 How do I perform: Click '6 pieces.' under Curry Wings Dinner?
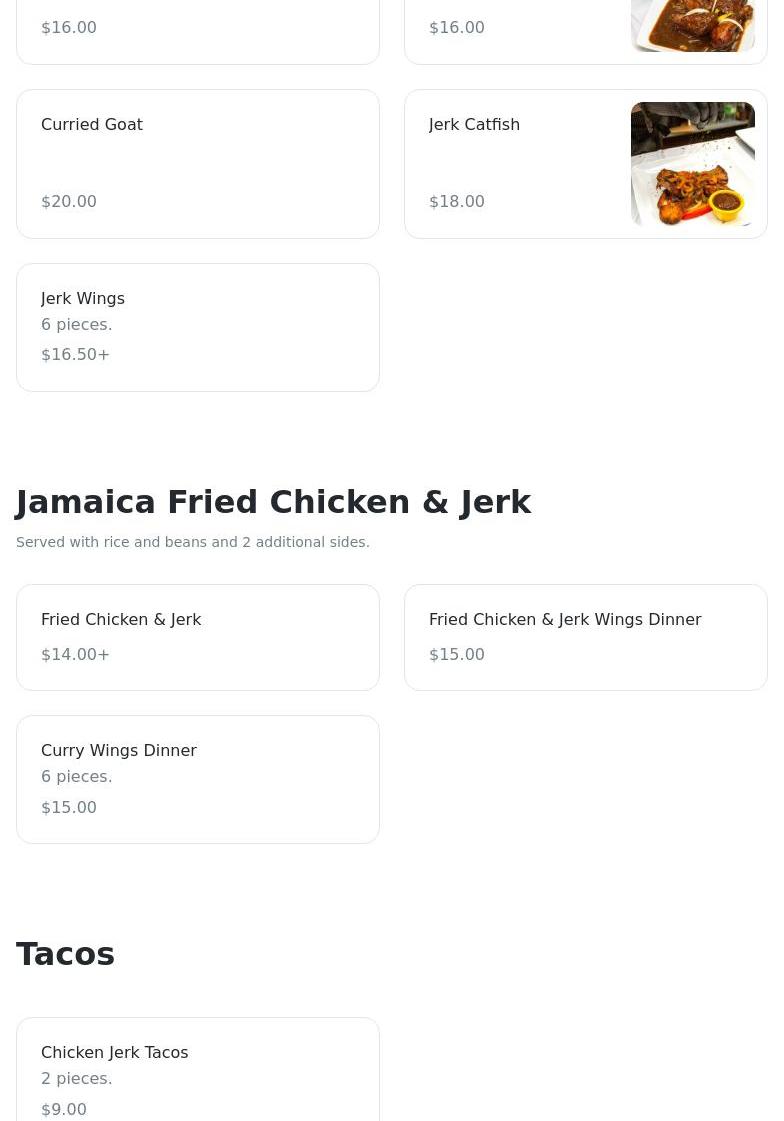(77, 777)
